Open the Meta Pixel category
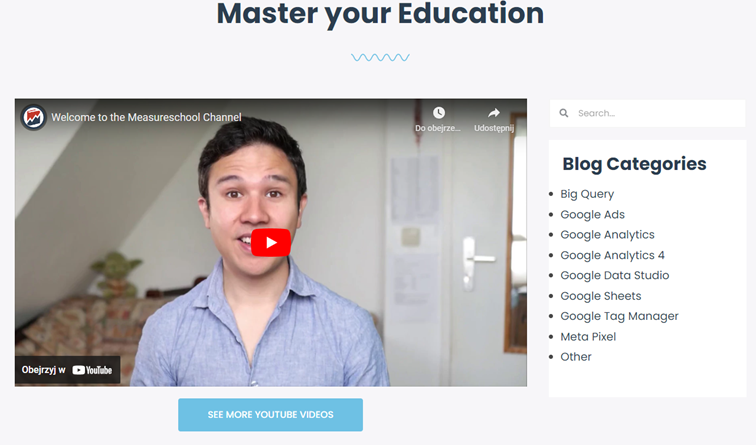Viewport: 756px width, 445px height. 588,337
